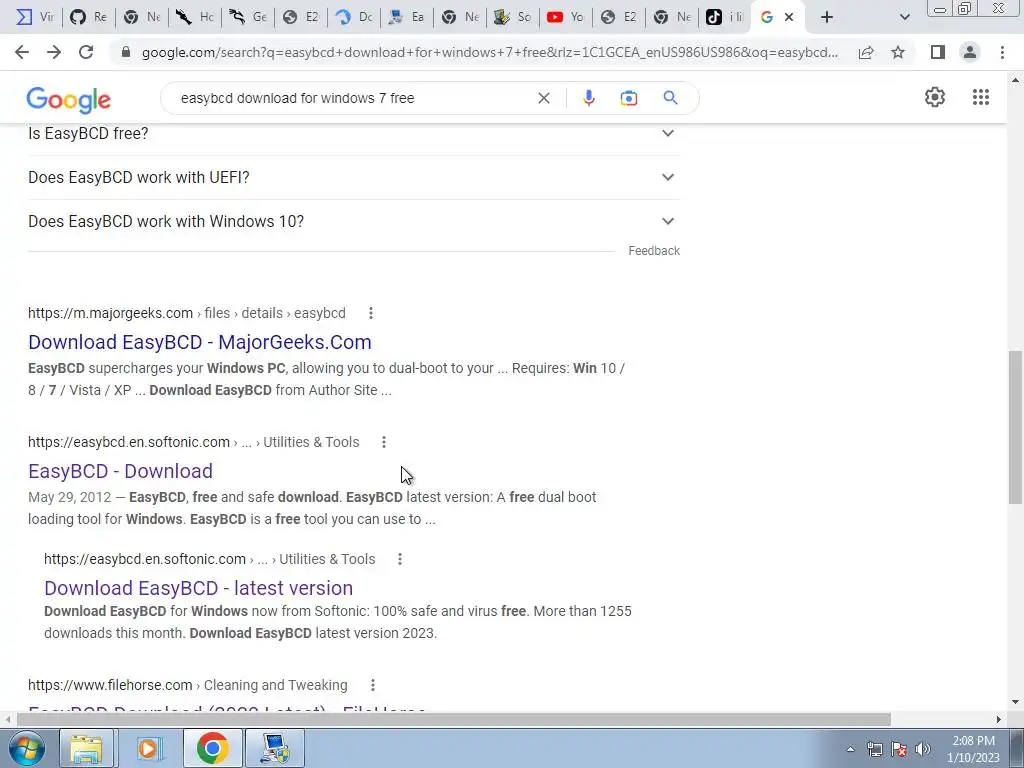Close the active Google tab

pos(789,17)
